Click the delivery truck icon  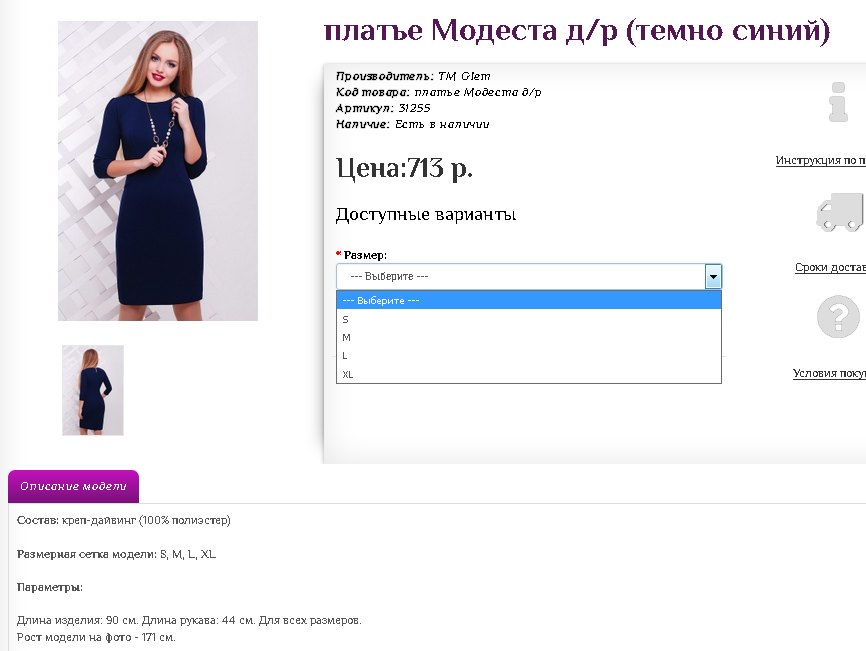tap(840, 212)
